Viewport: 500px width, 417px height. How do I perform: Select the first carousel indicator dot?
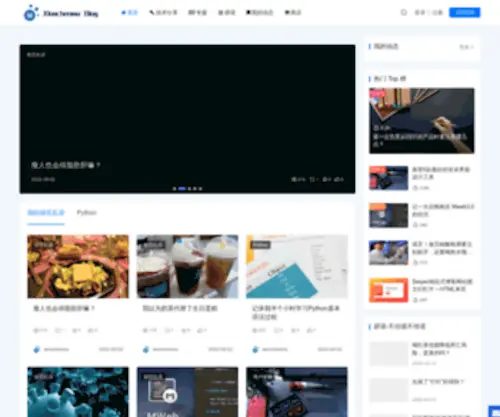pos(174,189)
